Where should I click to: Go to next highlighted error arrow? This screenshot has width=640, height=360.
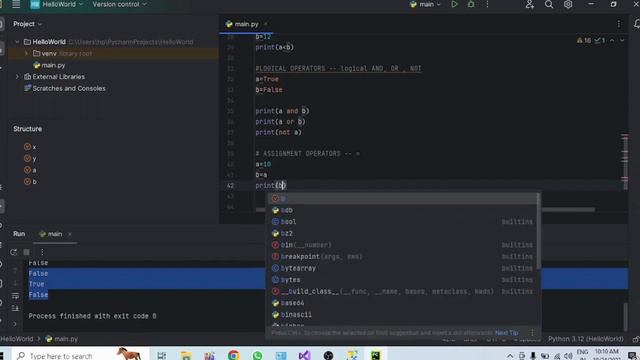click(622, 40)
